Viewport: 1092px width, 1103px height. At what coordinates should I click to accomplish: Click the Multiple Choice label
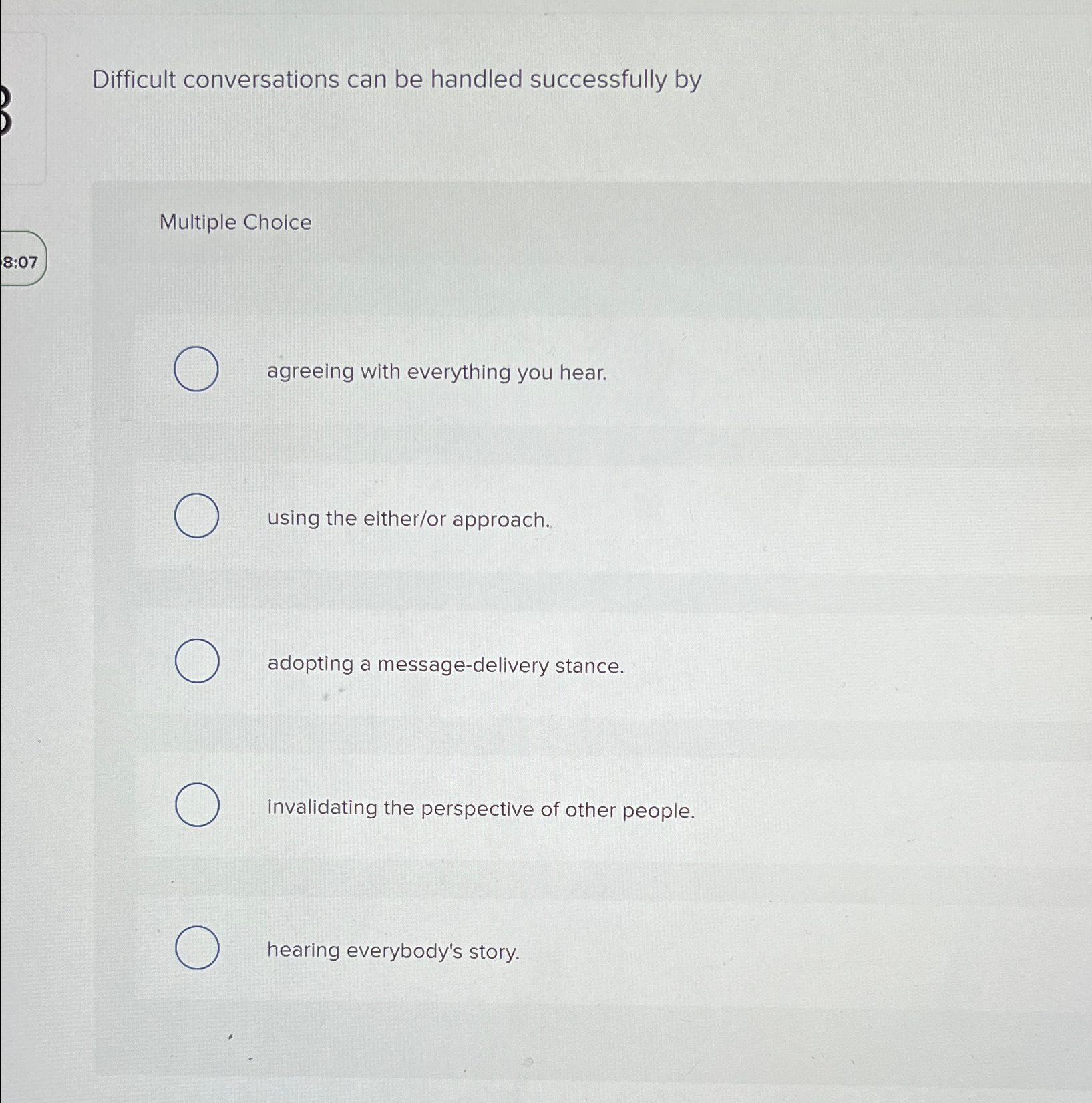click(x=235, y=223)
